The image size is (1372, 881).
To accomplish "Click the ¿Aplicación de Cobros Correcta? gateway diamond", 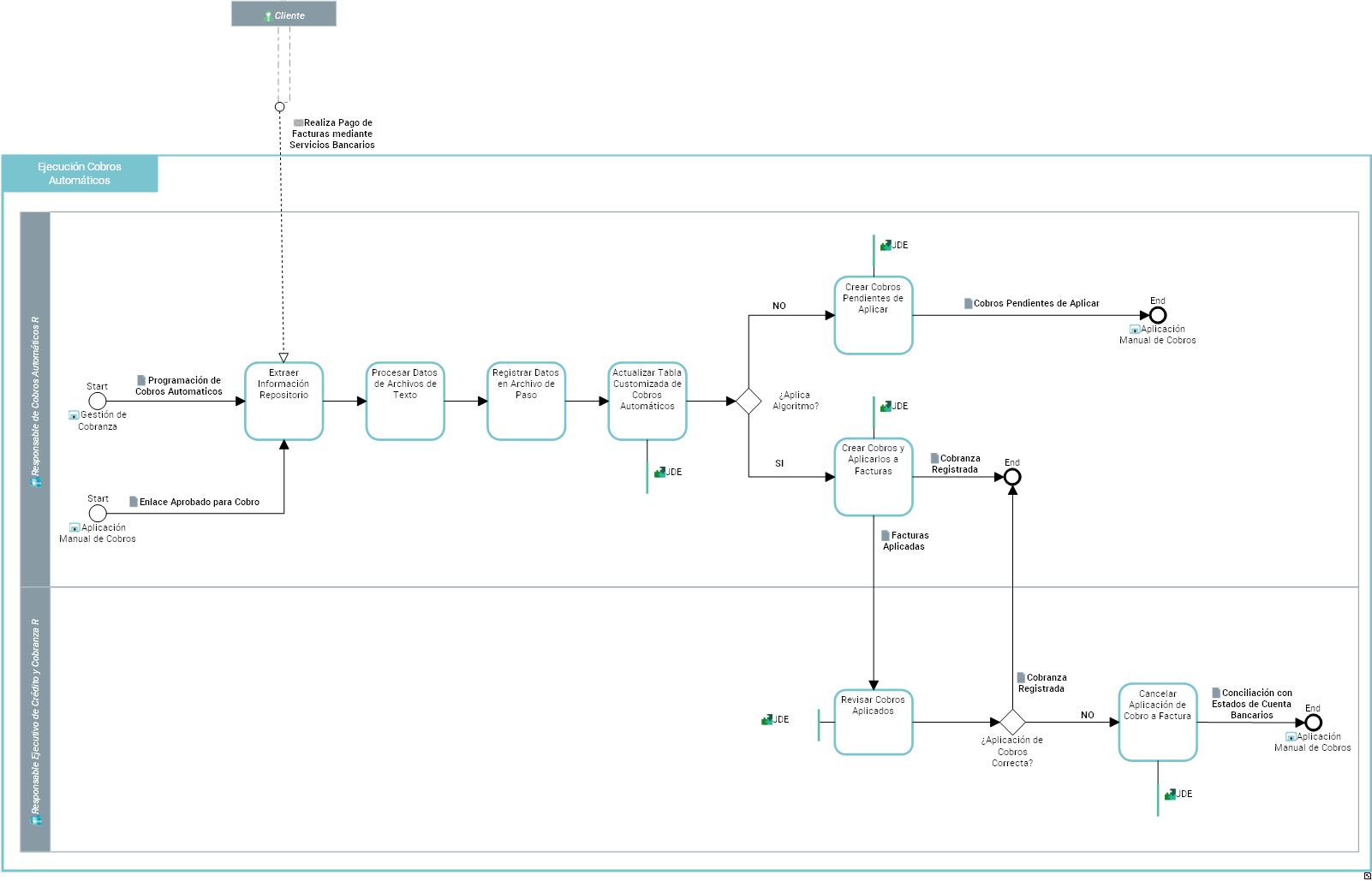I will coord(1012,723).
